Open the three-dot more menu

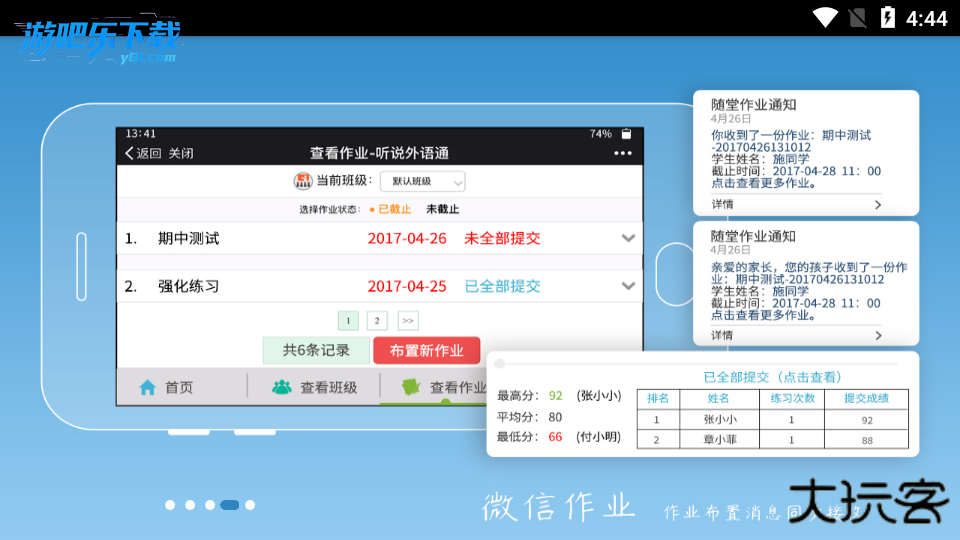(623, 153)
